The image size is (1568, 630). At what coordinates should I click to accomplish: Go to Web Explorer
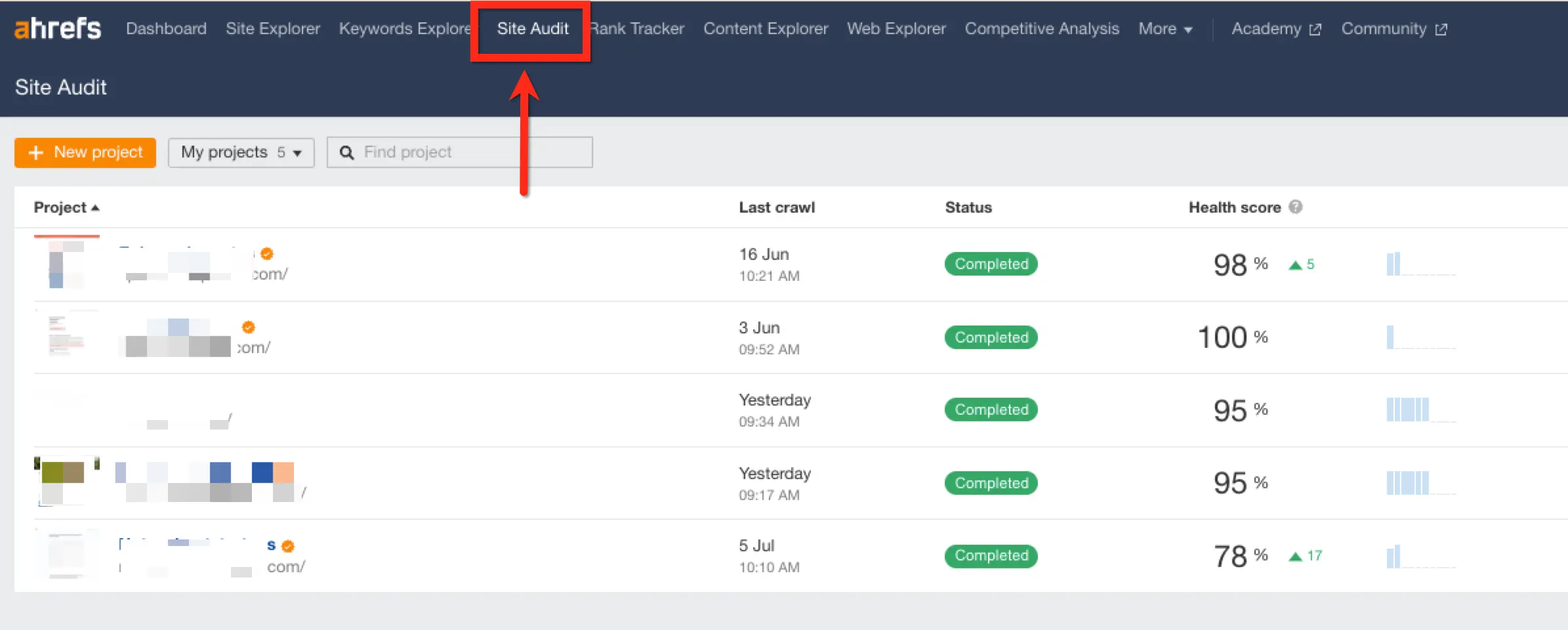click(896, 28)
